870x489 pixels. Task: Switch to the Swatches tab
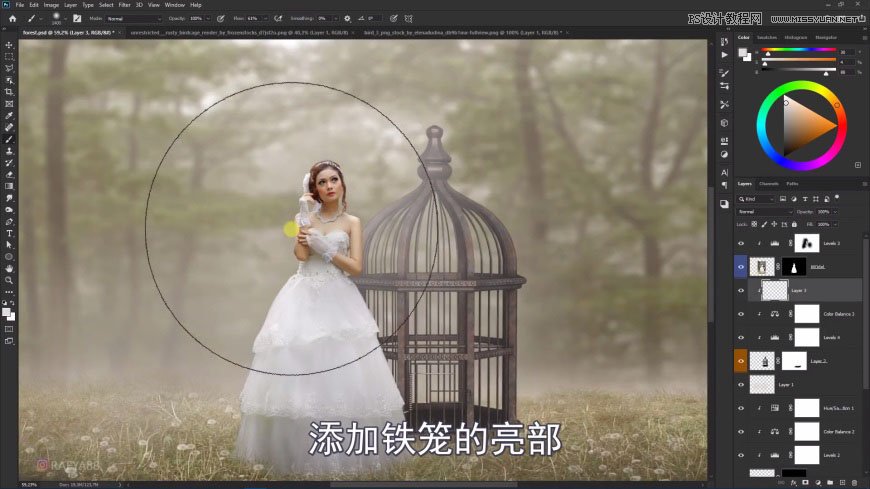(x=767, y=37)
